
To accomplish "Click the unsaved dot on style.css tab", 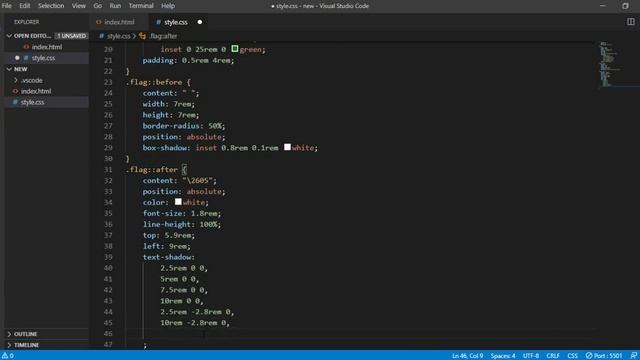I will tap(200, 22).
